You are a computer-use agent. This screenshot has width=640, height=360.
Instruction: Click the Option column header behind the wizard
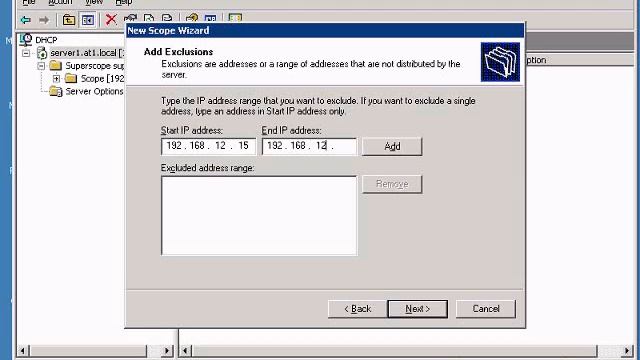point(579,60)
